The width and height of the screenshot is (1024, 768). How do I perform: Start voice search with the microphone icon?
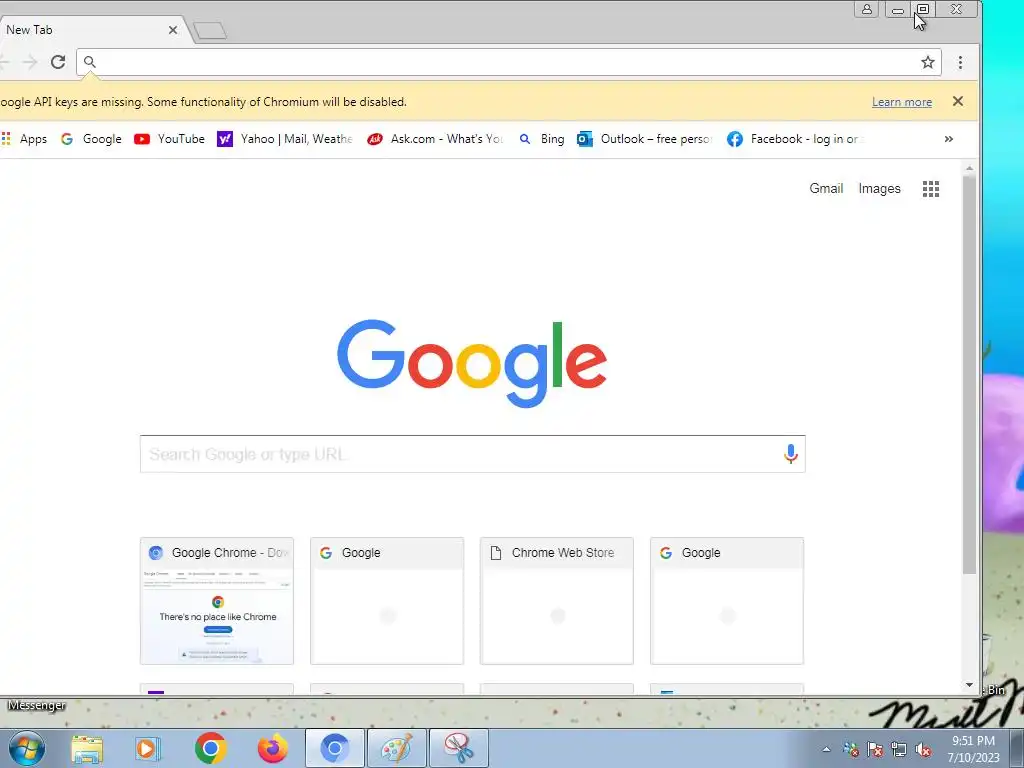pos(790,454)
